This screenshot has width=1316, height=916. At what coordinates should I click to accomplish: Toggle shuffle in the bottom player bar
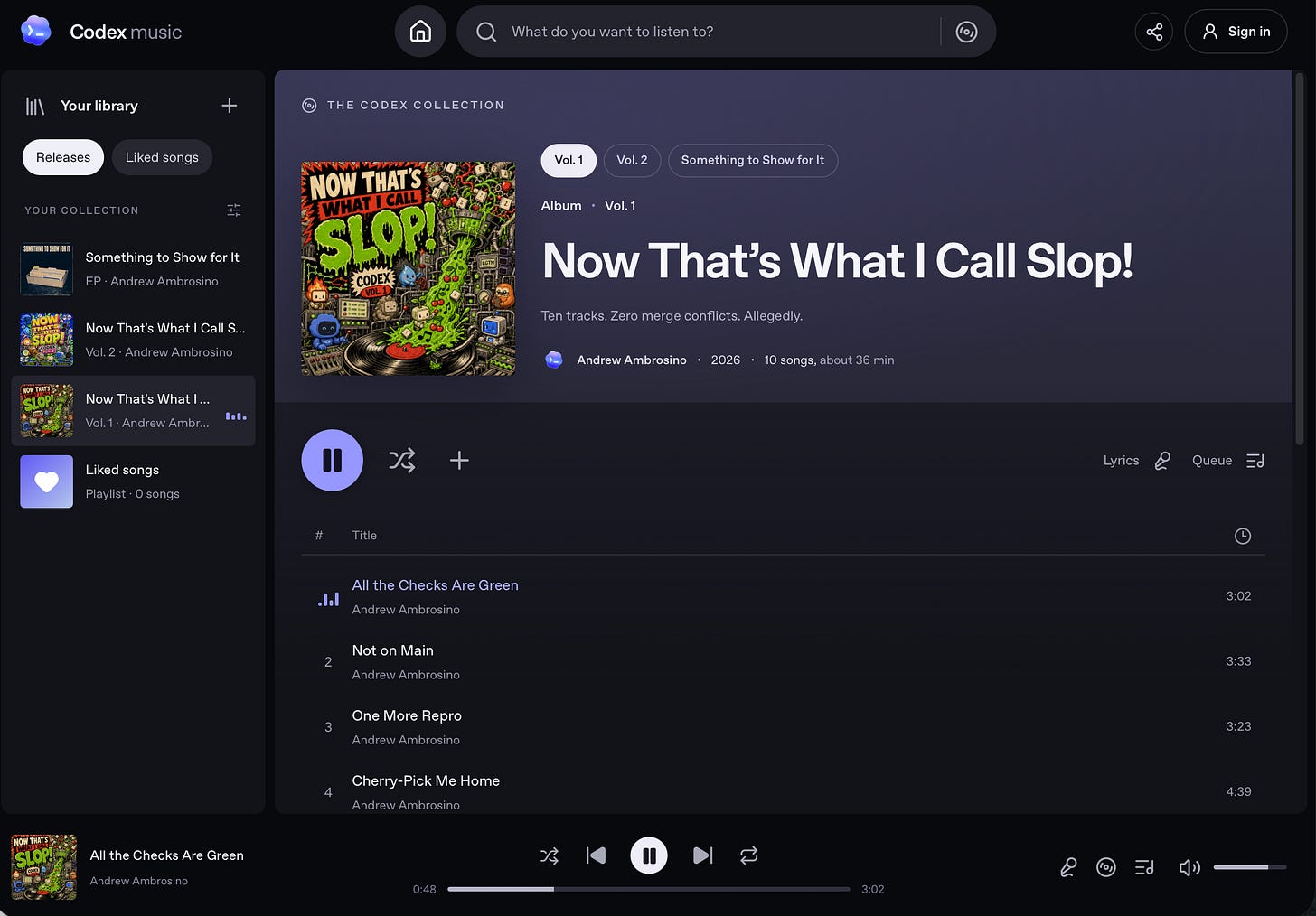[550, 855]
